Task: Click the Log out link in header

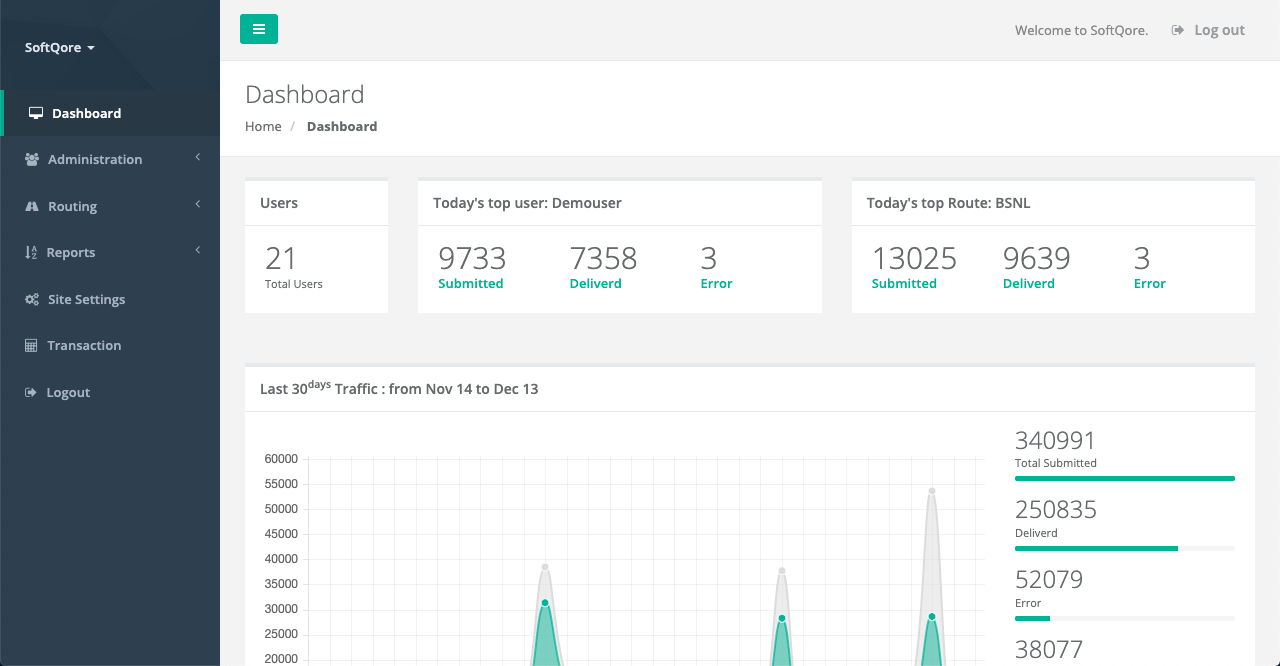Action: pos(1208,30)
